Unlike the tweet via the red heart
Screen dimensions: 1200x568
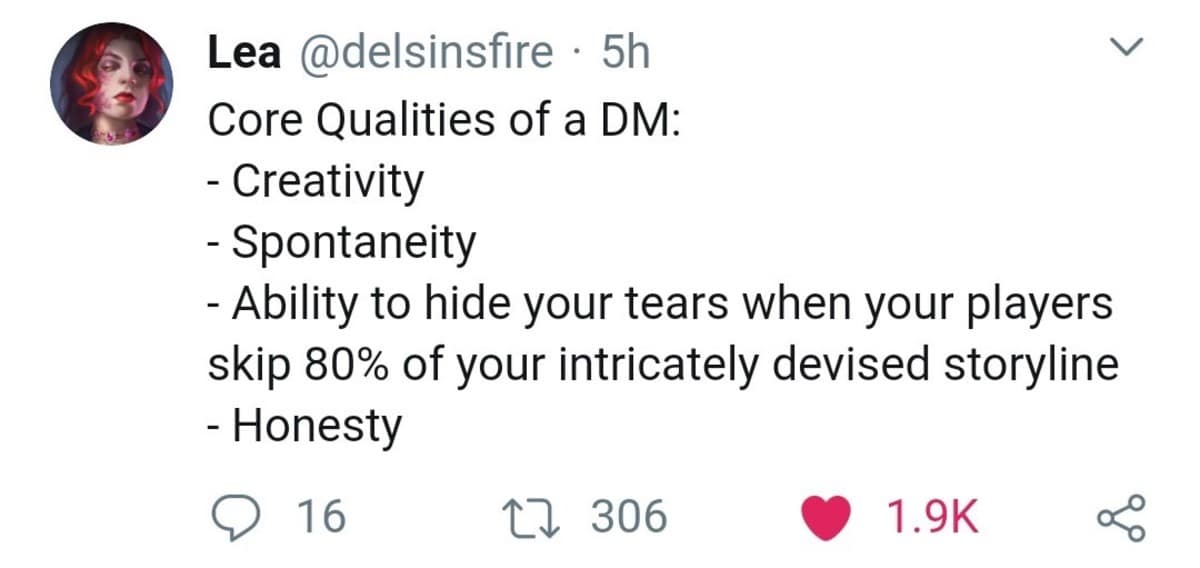click(x=832, y=516)
